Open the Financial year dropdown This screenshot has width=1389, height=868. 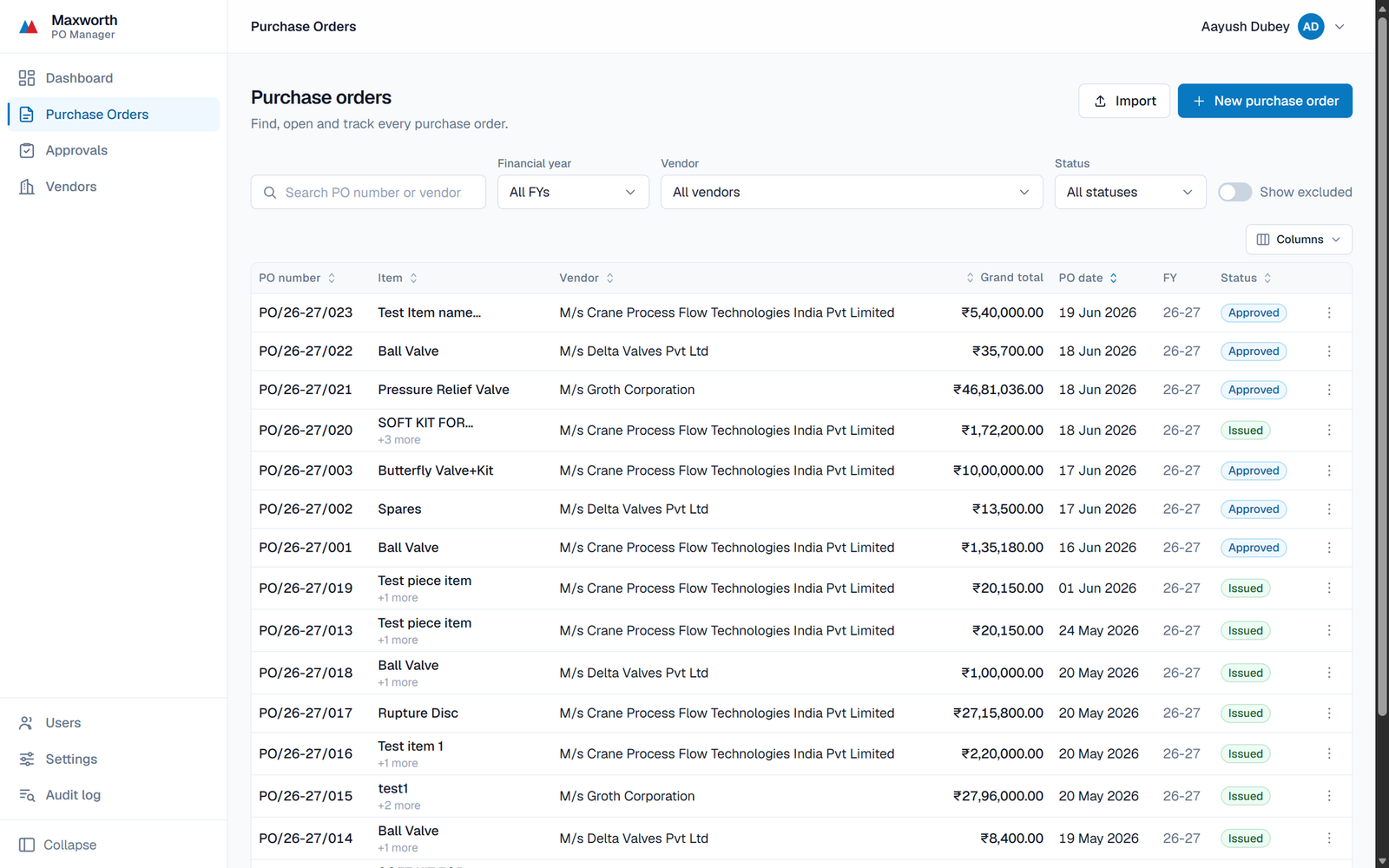click(573, 192)
